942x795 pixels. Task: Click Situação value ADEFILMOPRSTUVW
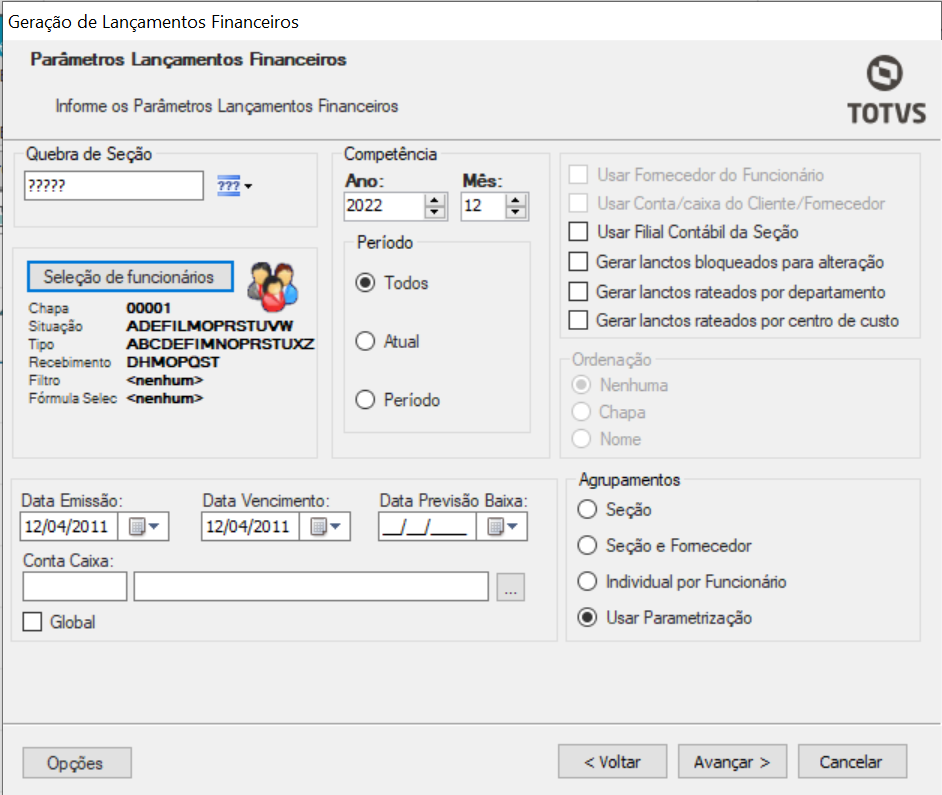coord(210,326)
